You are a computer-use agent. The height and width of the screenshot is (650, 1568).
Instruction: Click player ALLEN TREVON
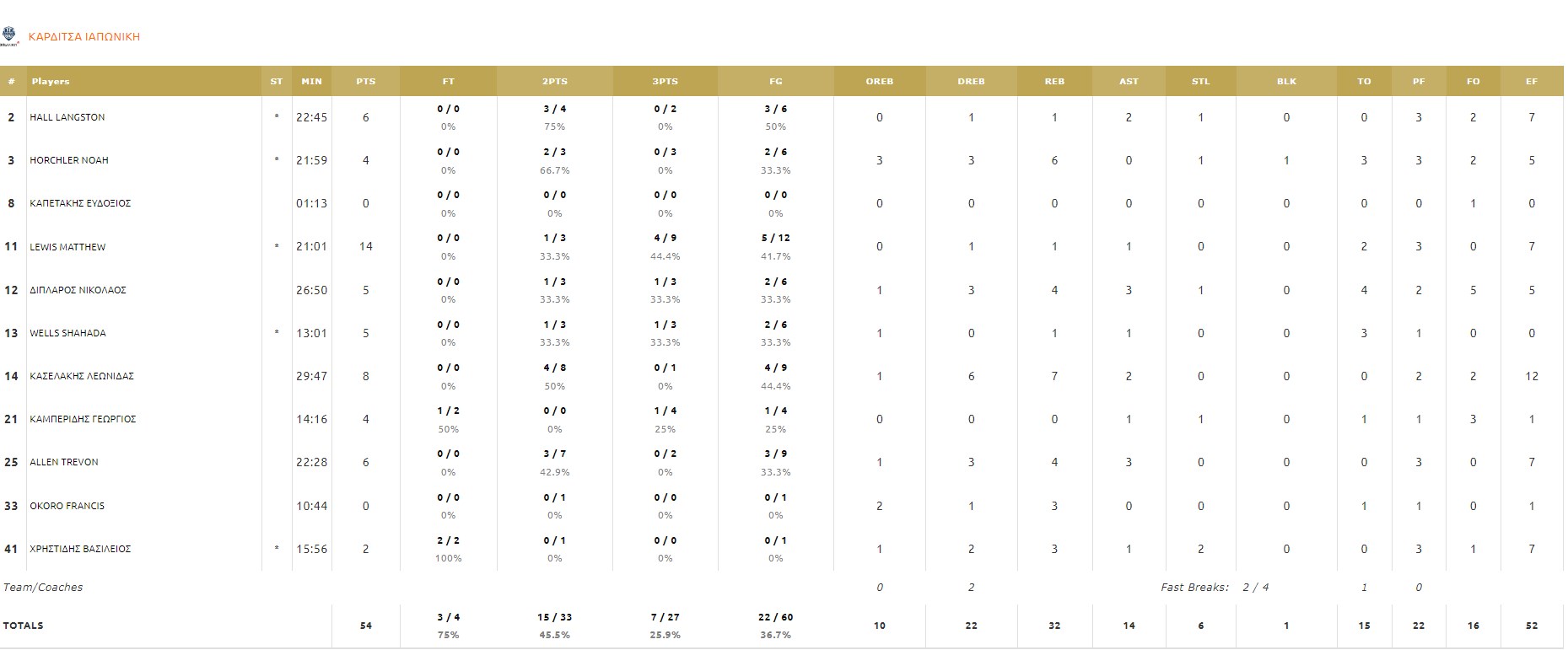pos(64,463)
